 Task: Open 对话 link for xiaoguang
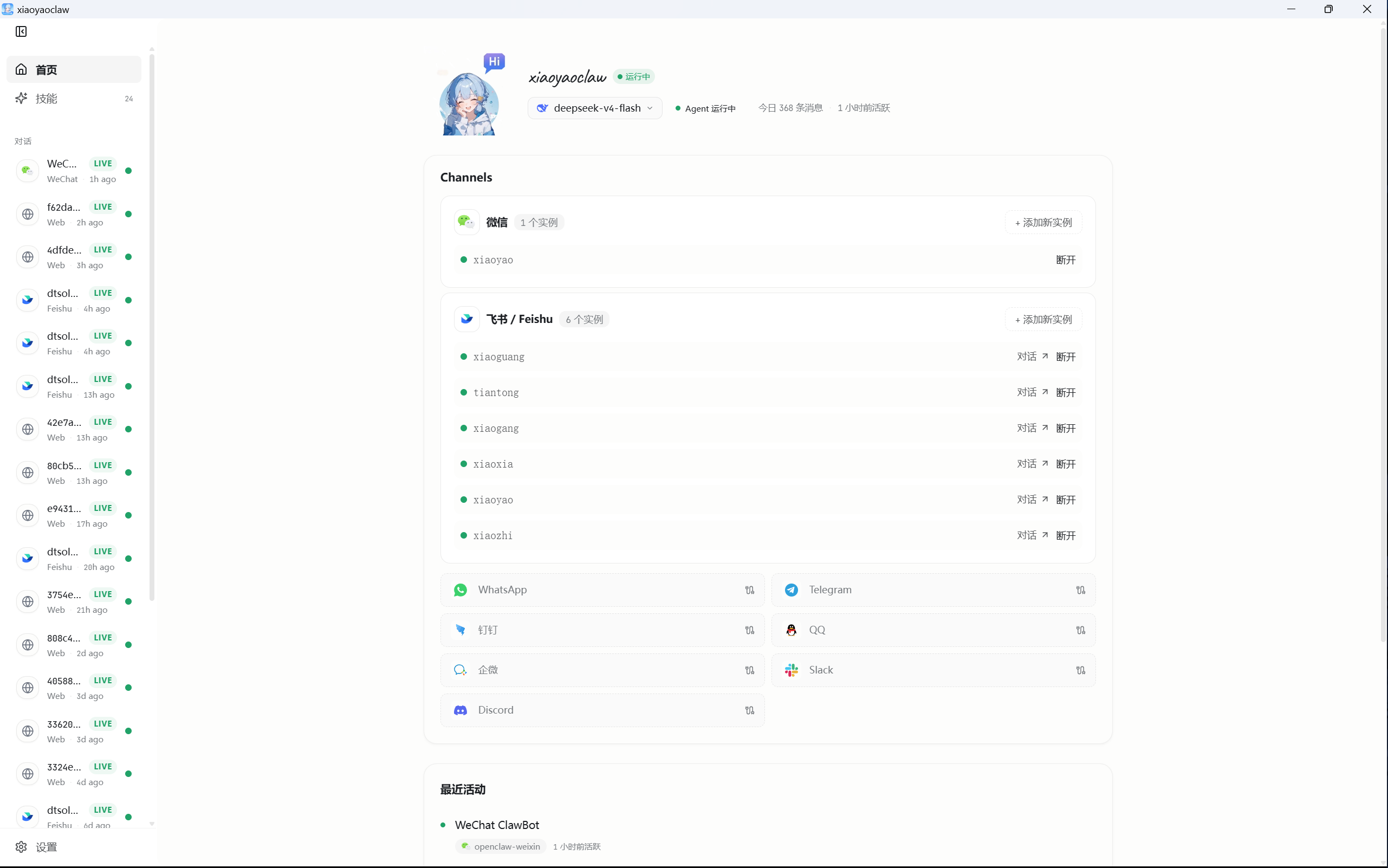click(1032, 357)
